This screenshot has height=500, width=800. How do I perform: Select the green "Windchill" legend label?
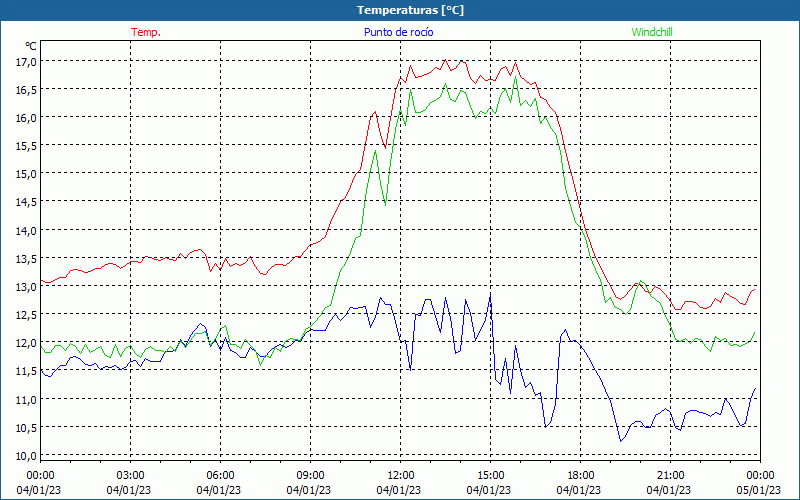click(652, 32)
